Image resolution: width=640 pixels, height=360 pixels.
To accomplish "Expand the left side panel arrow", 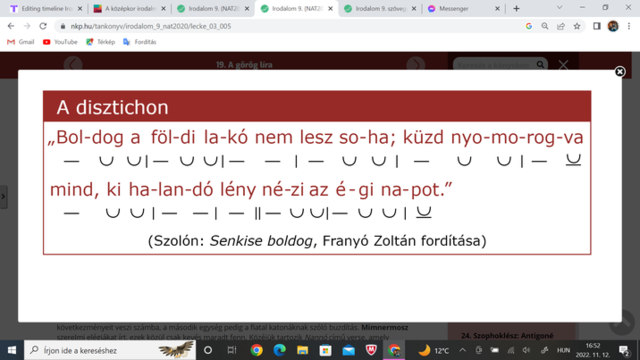I will point(3,197).
